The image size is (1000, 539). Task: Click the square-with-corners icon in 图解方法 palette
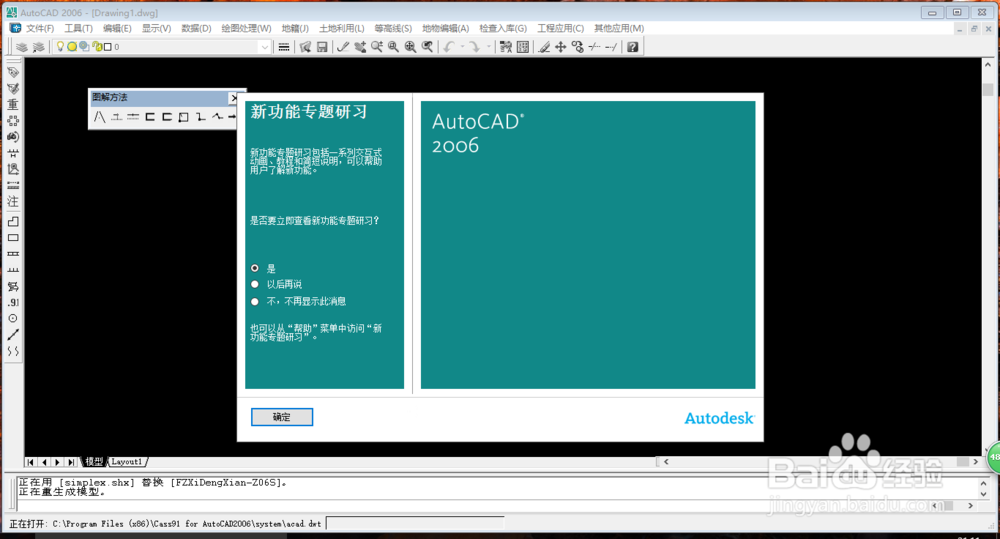tap(184, 117)
